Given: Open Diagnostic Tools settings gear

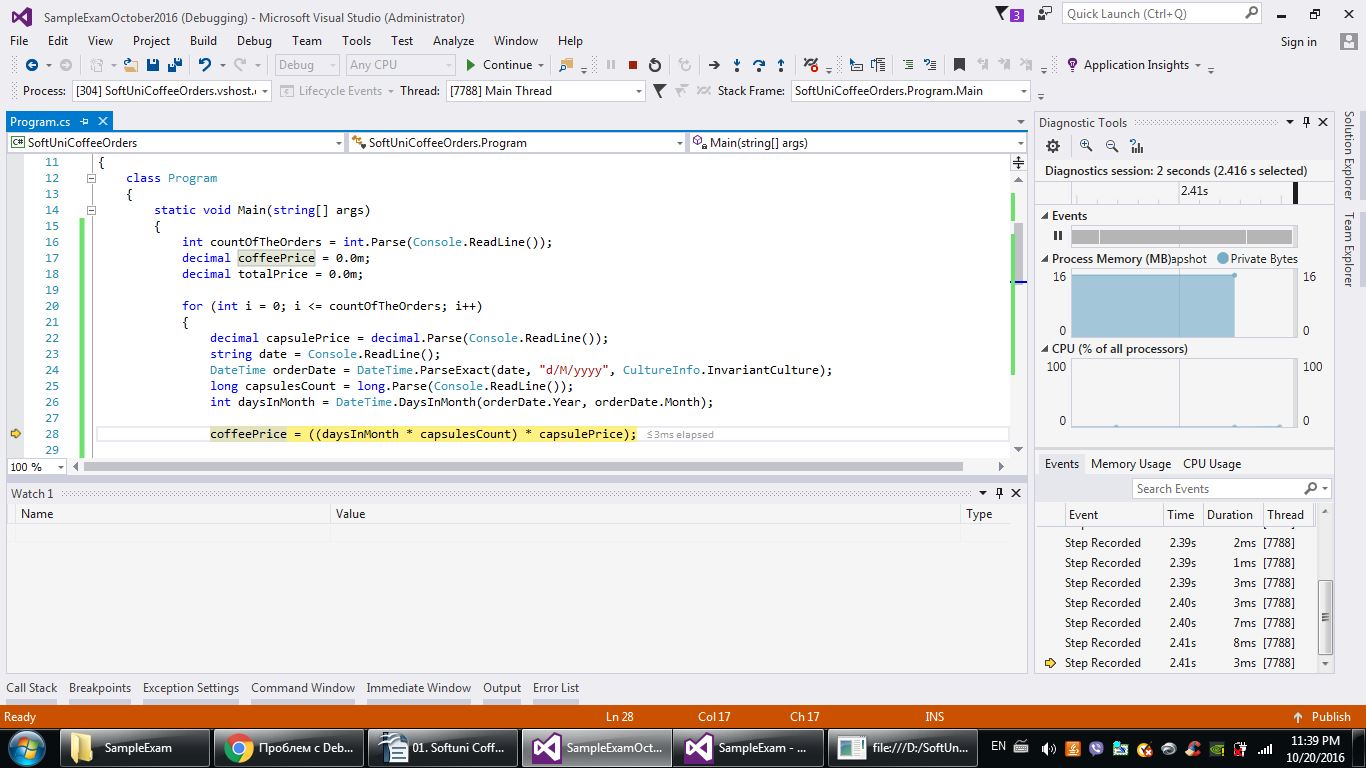Looking at the screenshot, I should 1053,146.
